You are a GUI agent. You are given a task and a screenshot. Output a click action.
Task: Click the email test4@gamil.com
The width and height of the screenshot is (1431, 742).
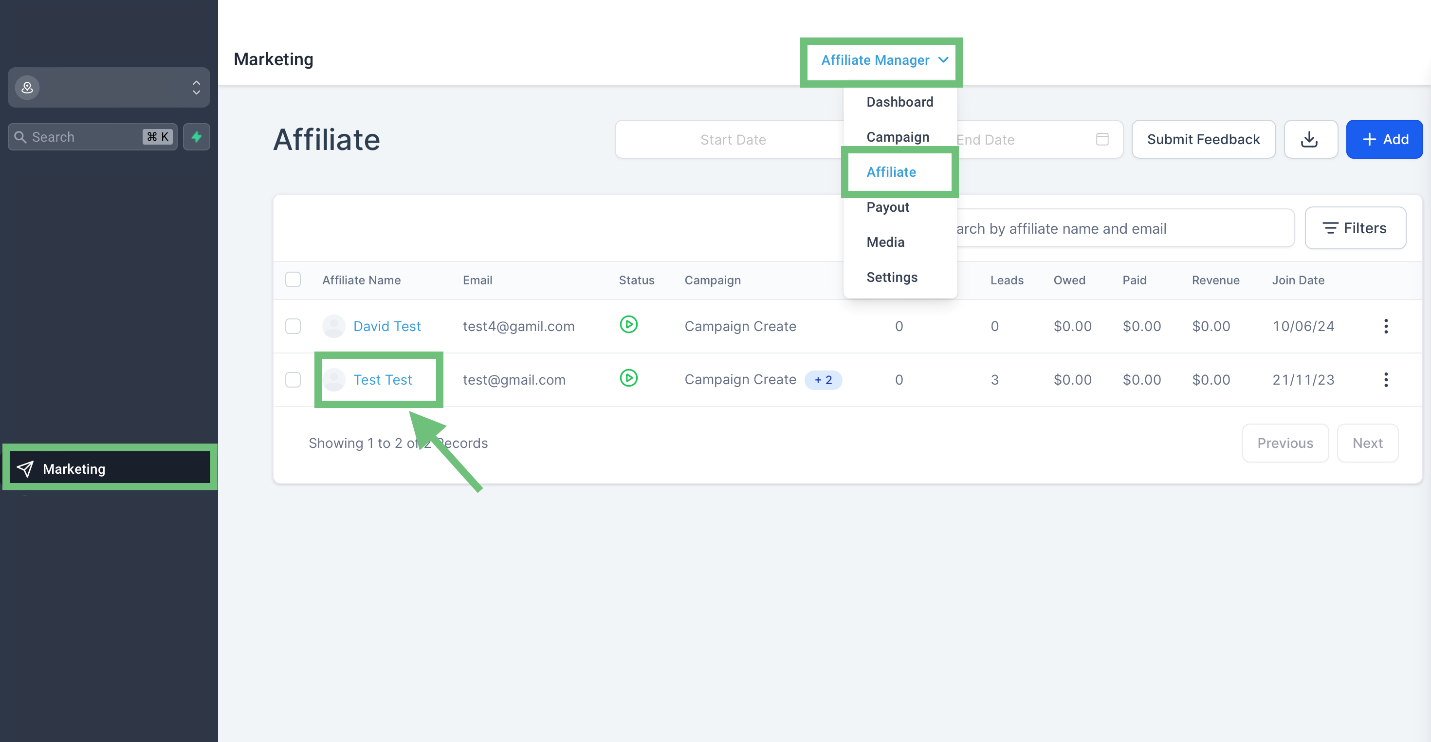point(519,326)
